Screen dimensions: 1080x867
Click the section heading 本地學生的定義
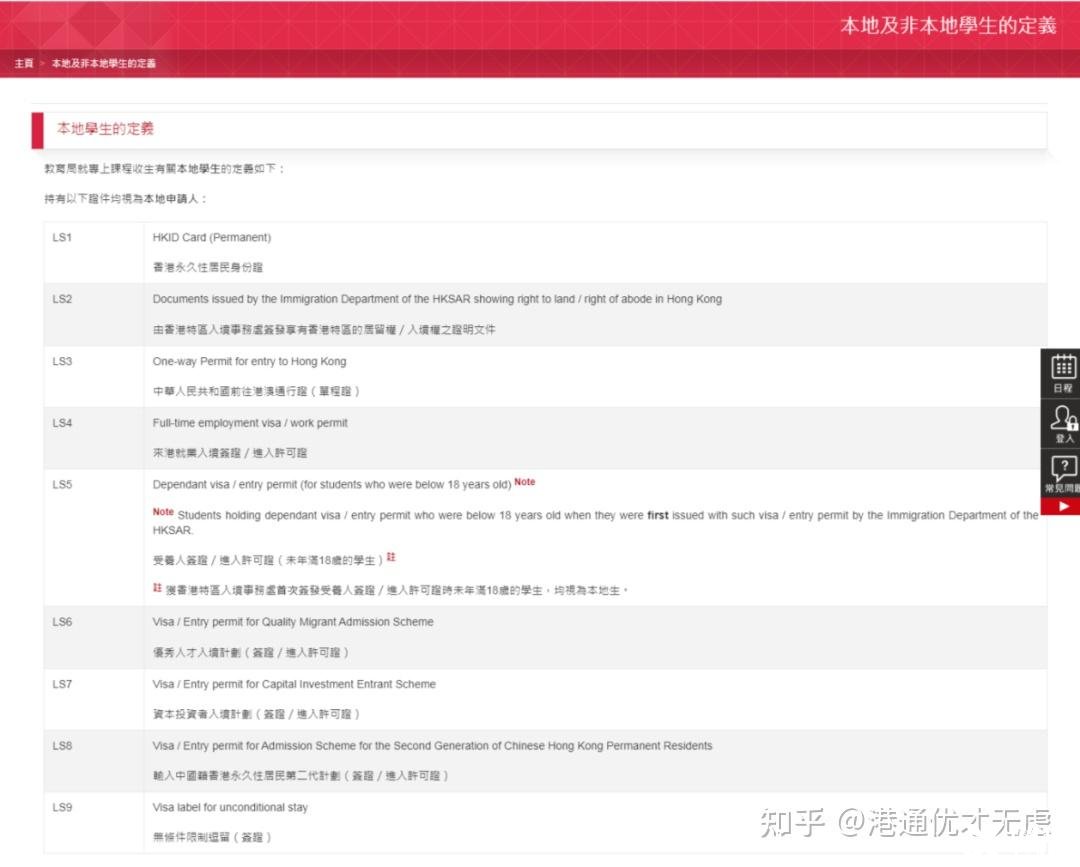pyautogui.click(x=105, y=129)
